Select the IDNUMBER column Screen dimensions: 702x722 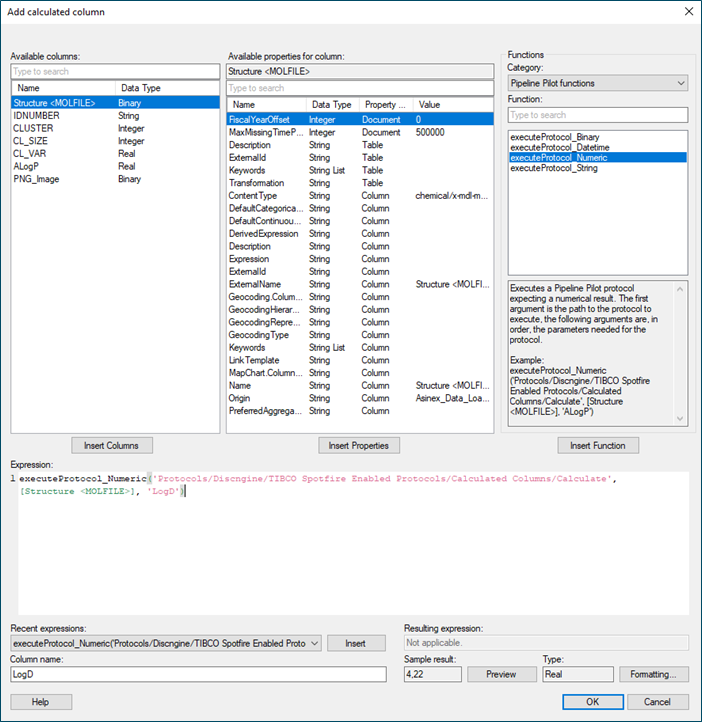coord(115,116)
